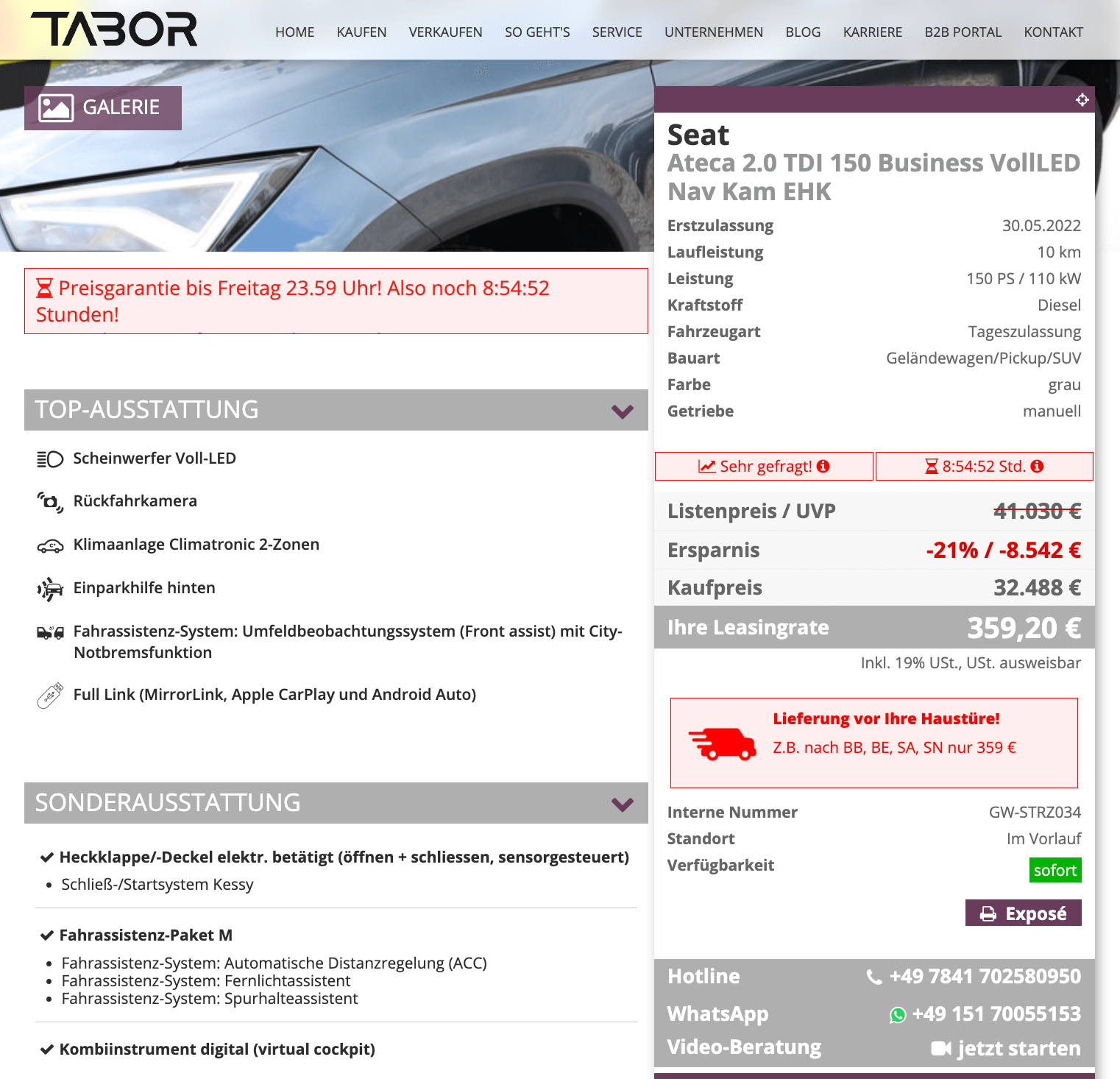
Task: Click the crosshair move icon on vehicle panel
Action: (1082, 99)
